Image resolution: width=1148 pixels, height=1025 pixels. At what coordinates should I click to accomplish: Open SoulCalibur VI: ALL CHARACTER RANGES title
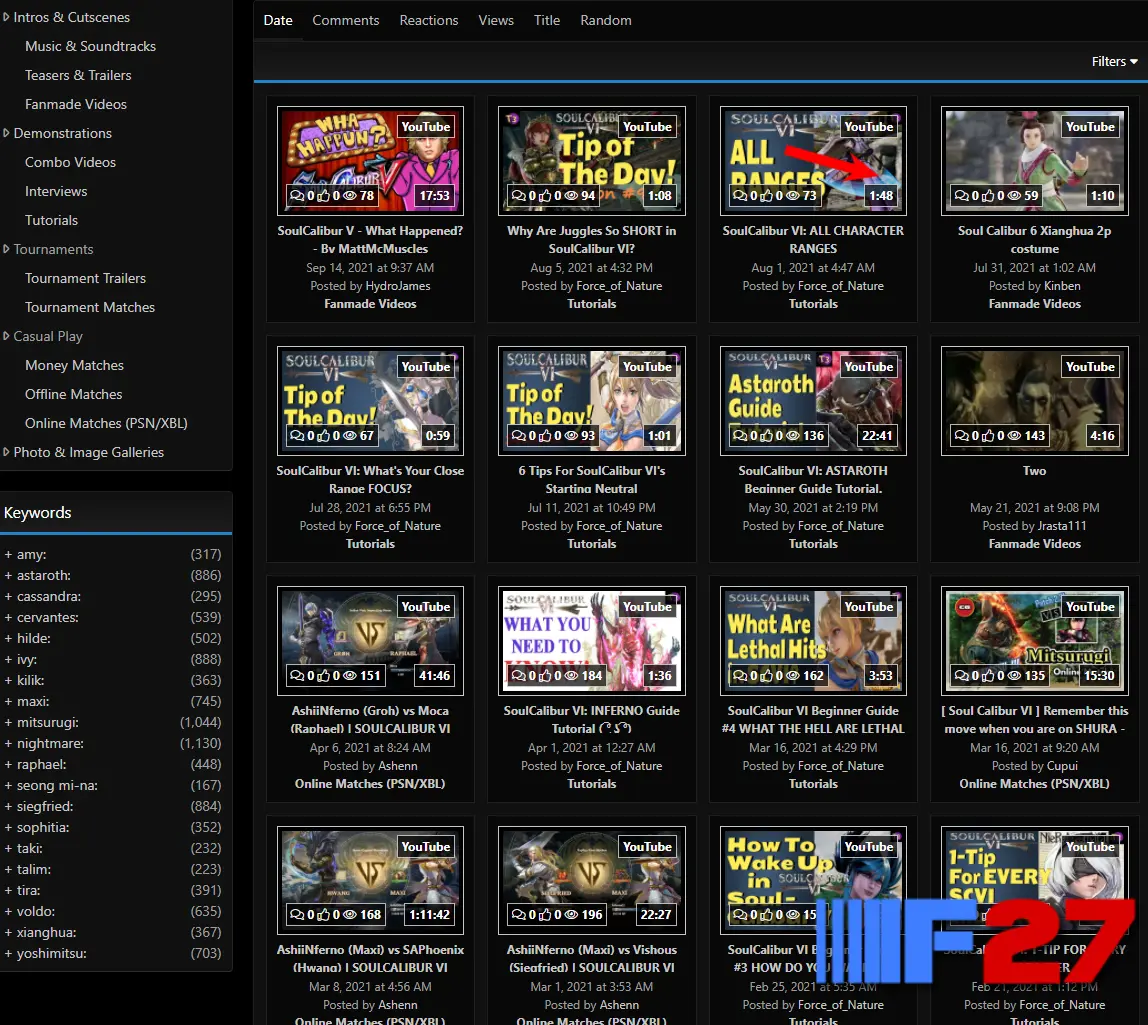click(813, 239)
